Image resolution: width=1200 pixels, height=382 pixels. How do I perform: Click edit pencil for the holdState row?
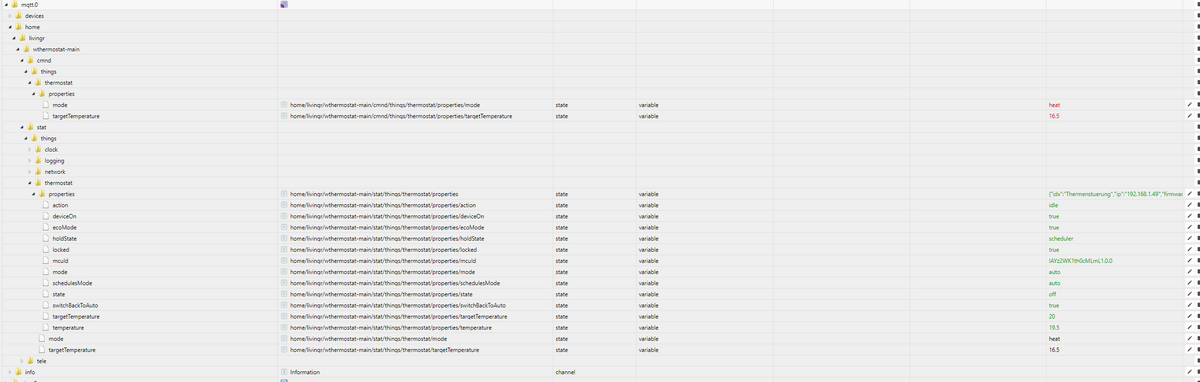pyautogui.click(x=1189, y=238)
